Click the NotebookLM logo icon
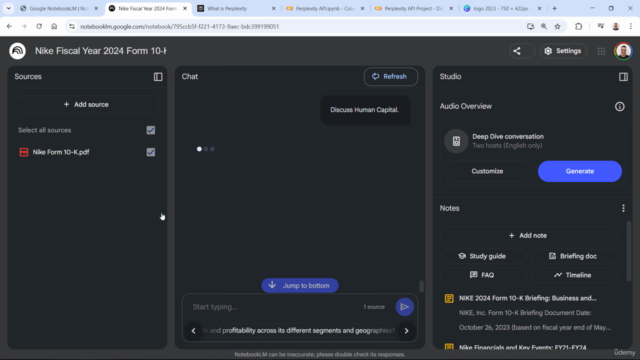This screenshot has height=360, width=640. pyautogui.click(x=18, y=51)
